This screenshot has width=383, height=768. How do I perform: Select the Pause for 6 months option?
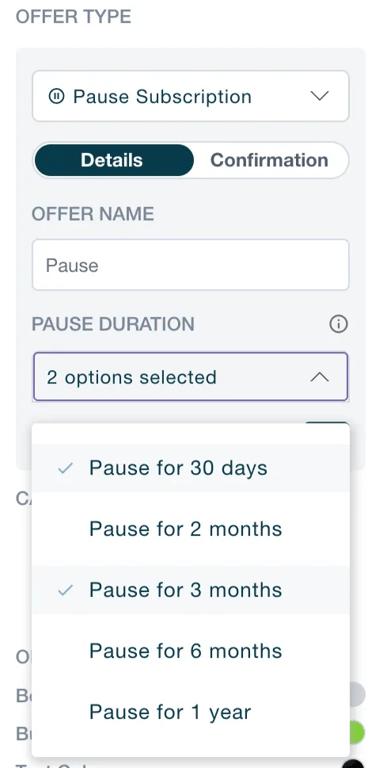(191, 651)
